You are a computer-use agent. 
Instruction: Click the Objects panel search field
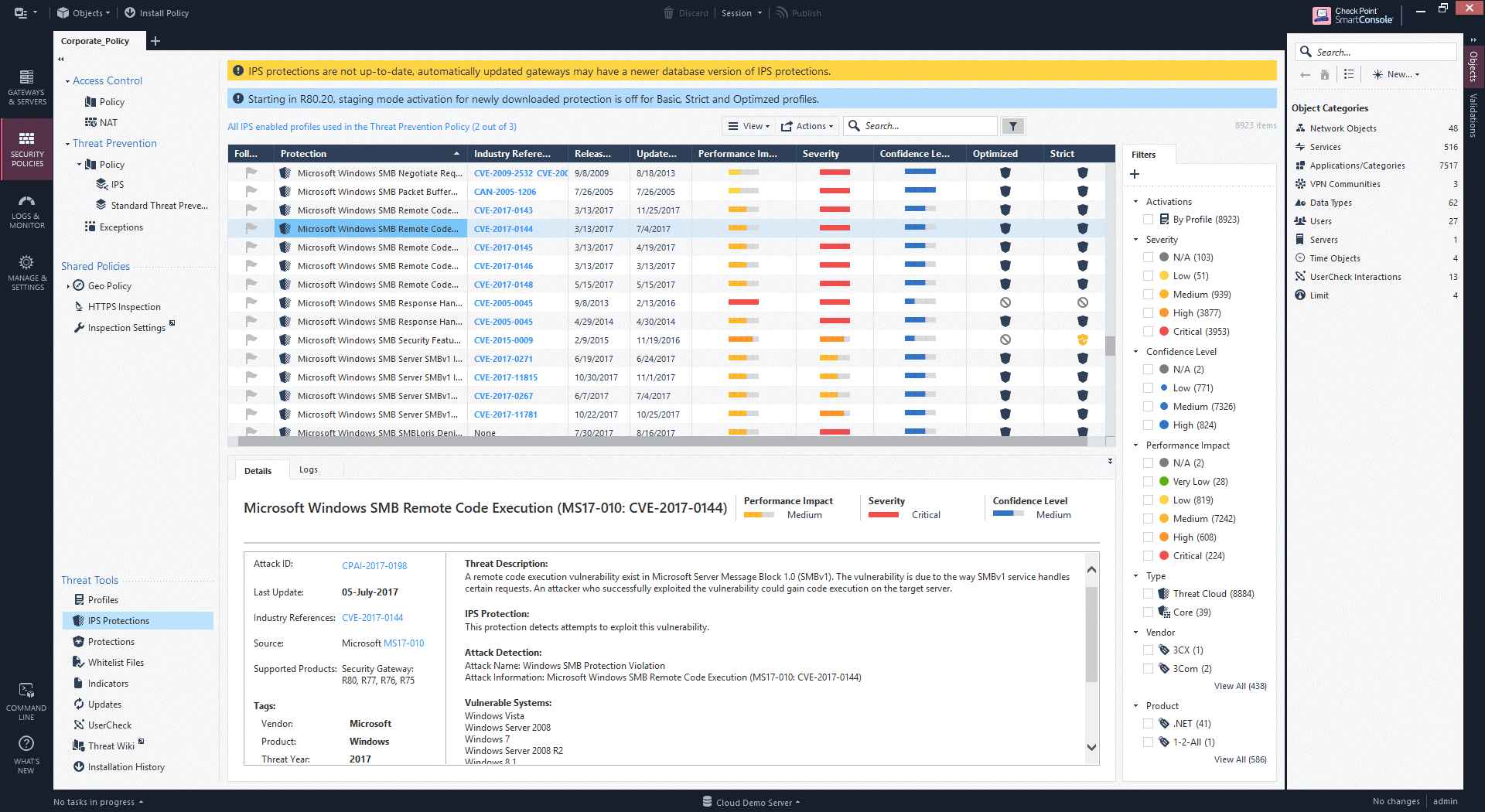pyautogui.click(x=1376, y=52)
